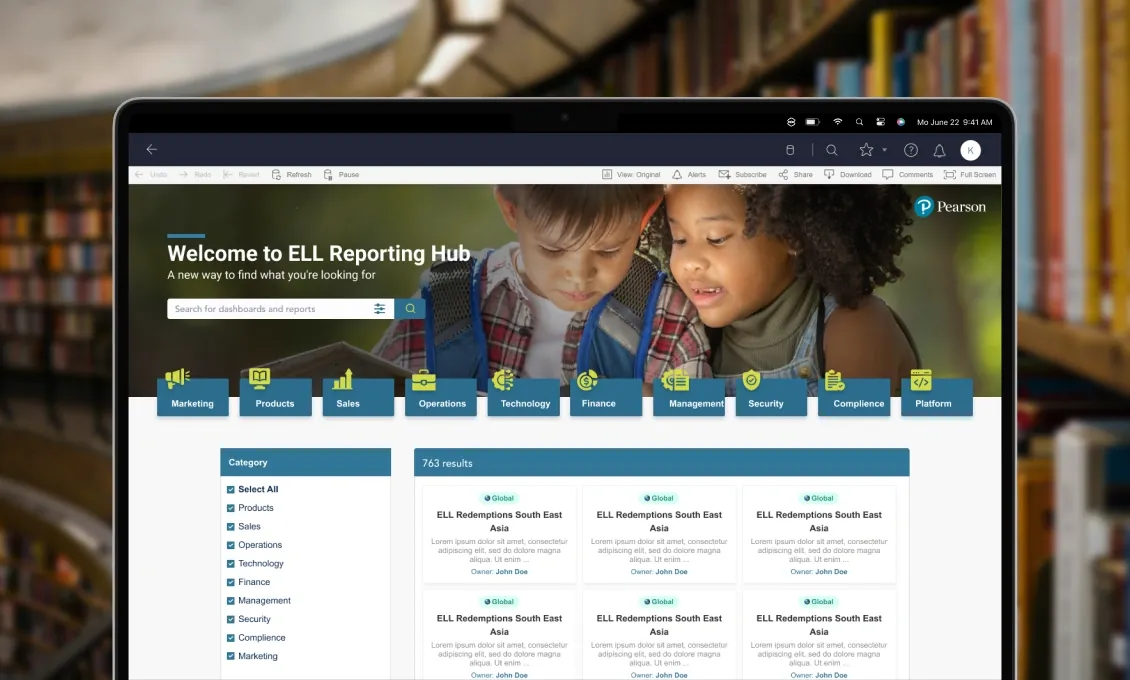Click Subscribe in the toolbar

pyautogui.click(x=742, y=174)
